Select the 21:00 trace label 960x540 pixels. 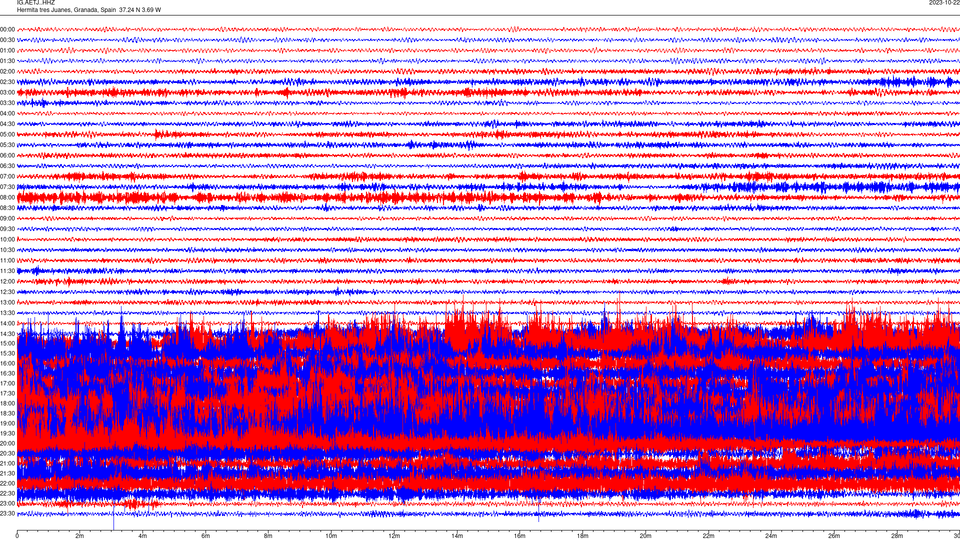coord(8,463)
